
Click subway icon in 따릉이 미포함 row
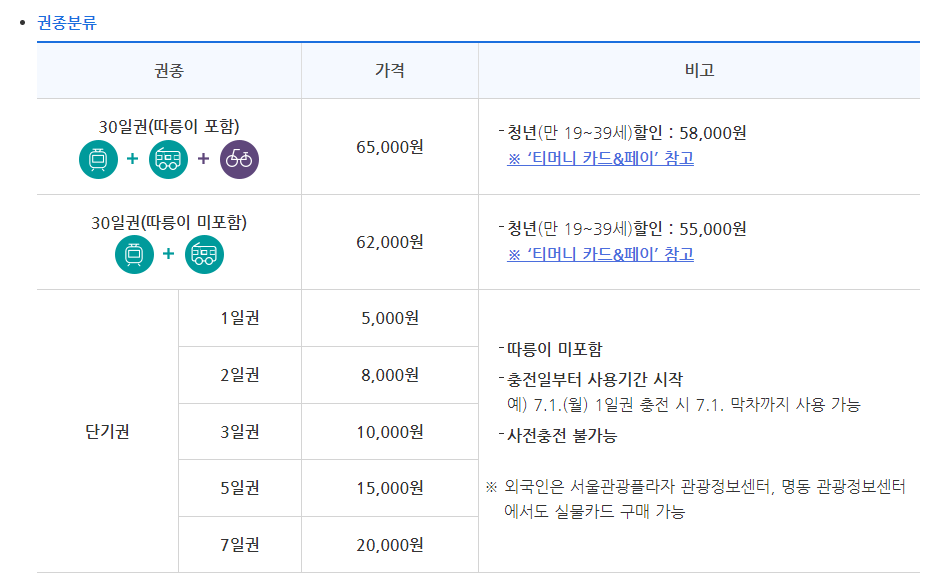pyautogui.click(x=134, y=255)
